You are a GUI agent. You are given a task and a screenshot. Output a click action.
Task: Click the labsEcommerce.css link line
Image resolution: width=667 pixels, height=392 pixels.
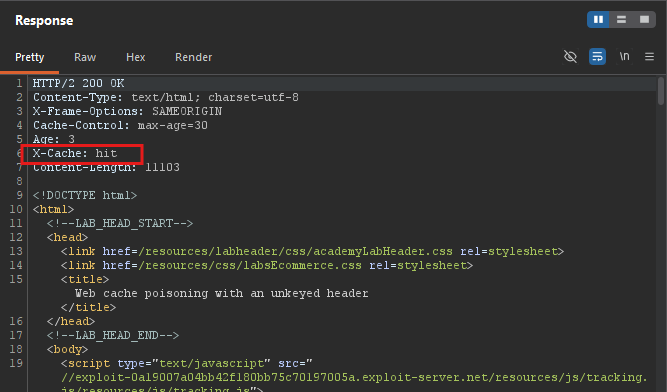coord(267,266)
